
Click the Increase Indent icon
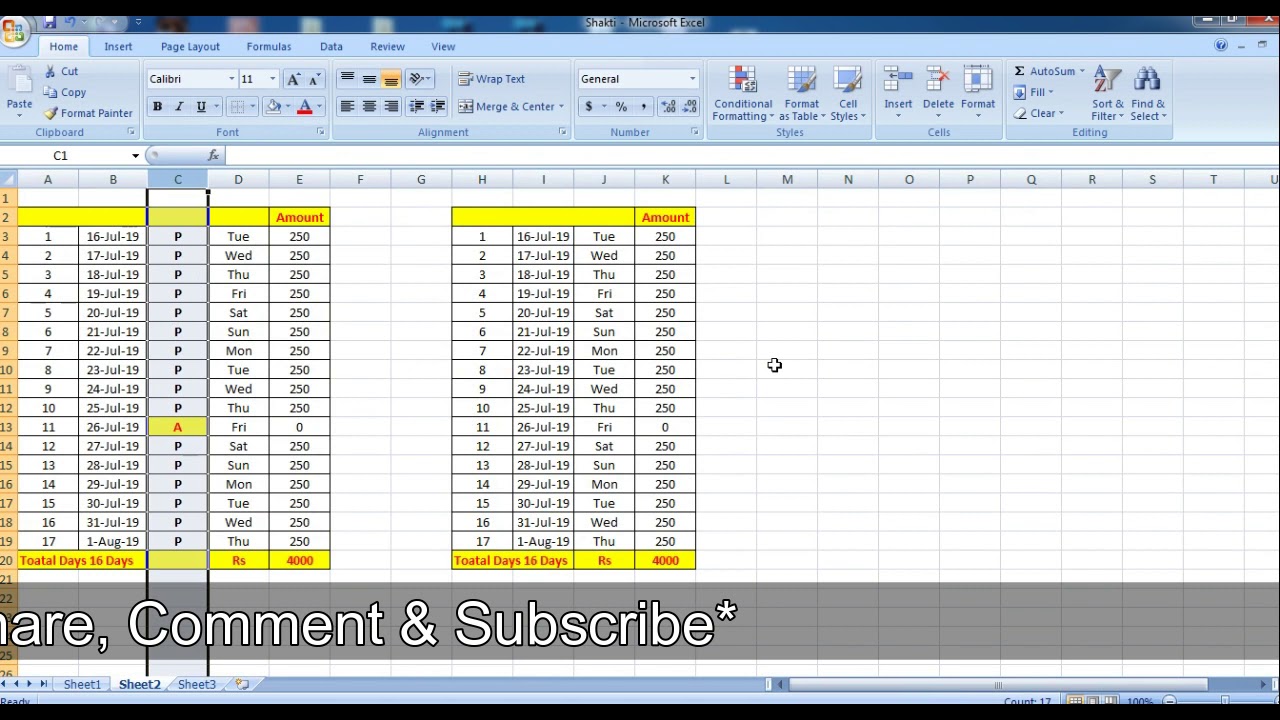click(438, 107)
